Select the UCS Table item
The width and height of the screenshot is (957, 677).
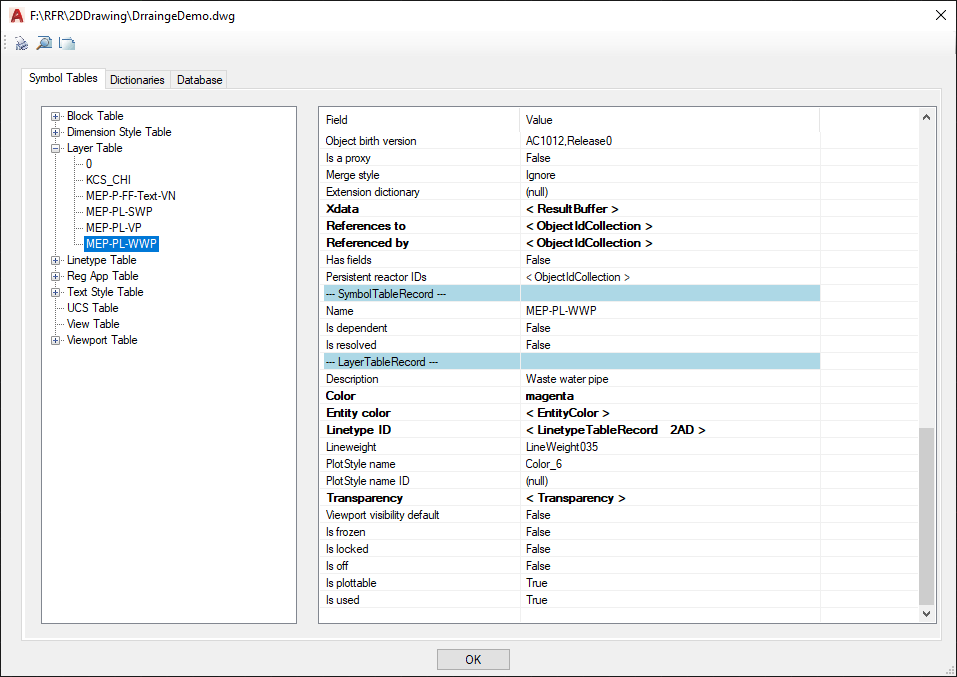pos(92,308)
